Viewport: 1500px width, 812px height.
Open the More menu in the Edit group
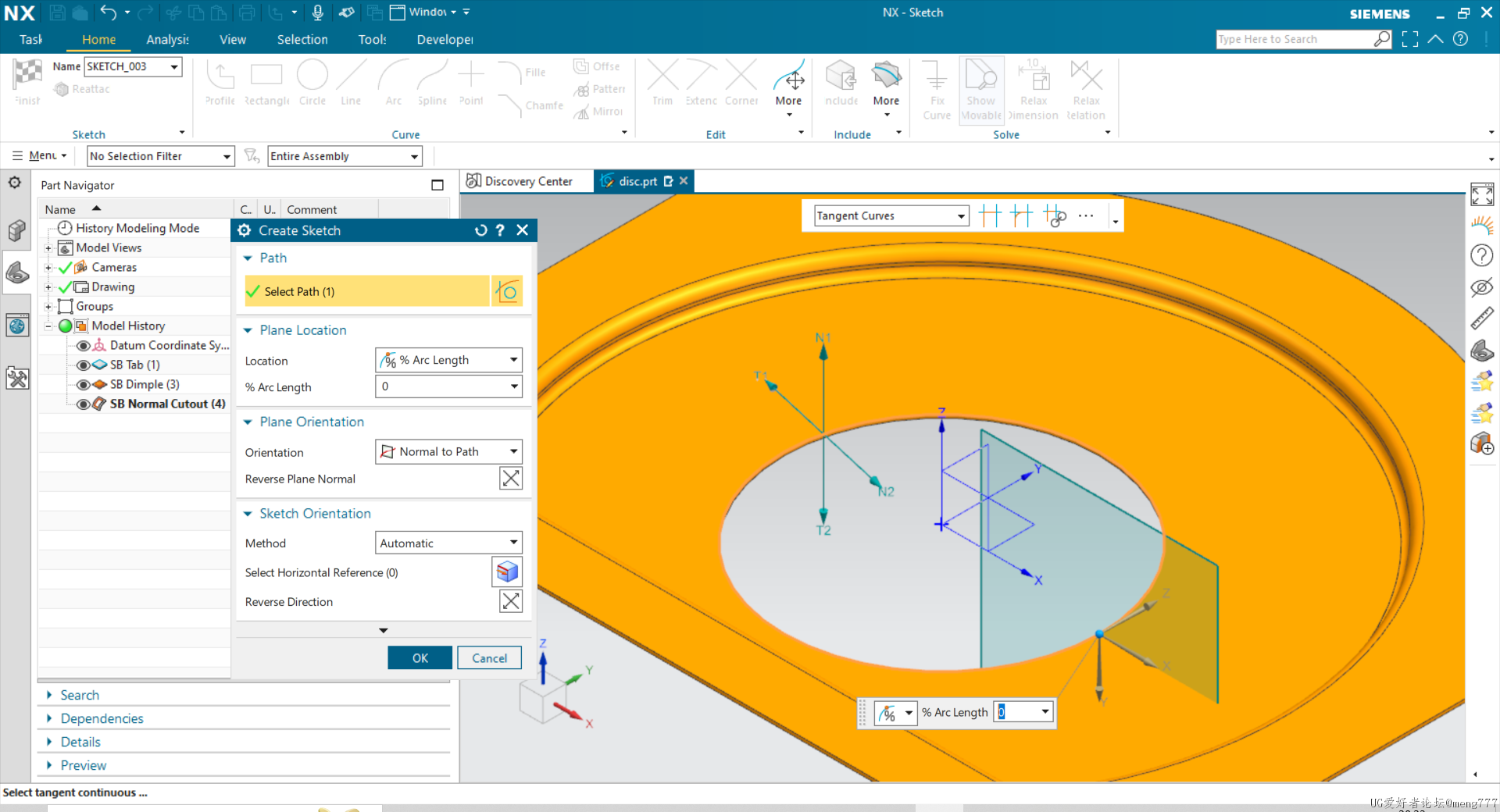[x=788, y=88]
